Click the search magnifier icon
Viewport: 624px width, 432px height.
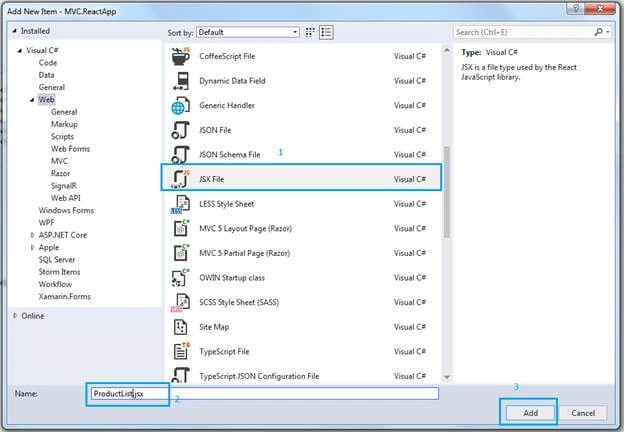[598, 32]
